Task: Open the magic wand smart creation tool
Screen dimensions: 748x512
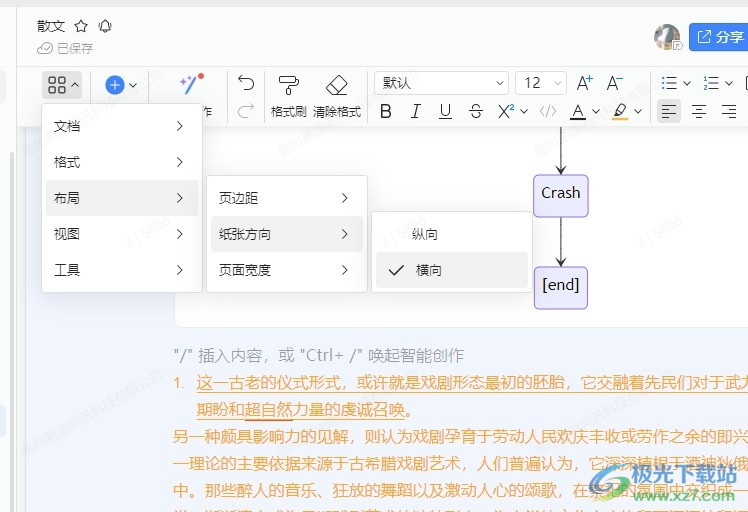Action: [x=191, y=84]
